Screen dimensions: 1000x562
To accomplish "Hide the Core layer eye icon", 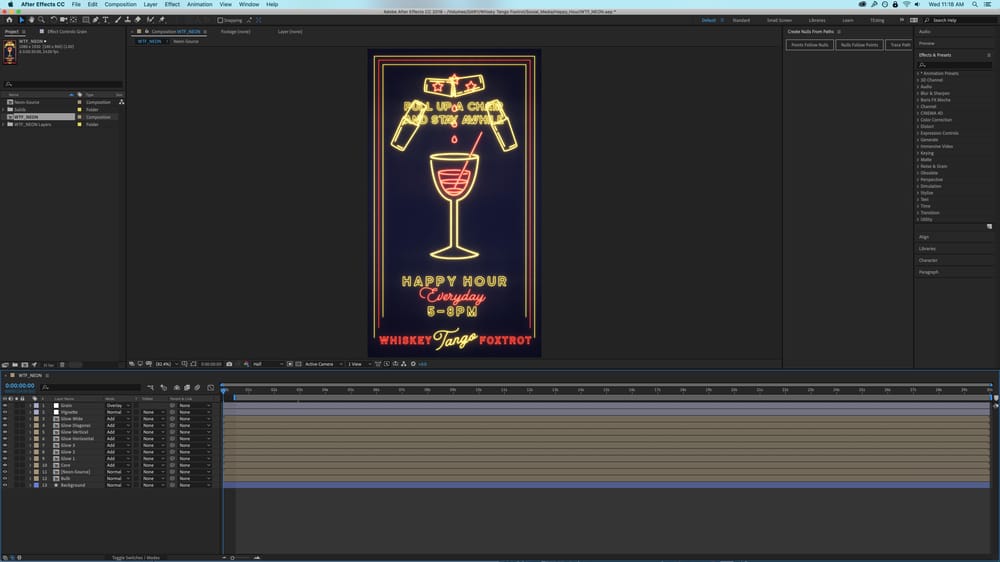I will tap(5, 465).
